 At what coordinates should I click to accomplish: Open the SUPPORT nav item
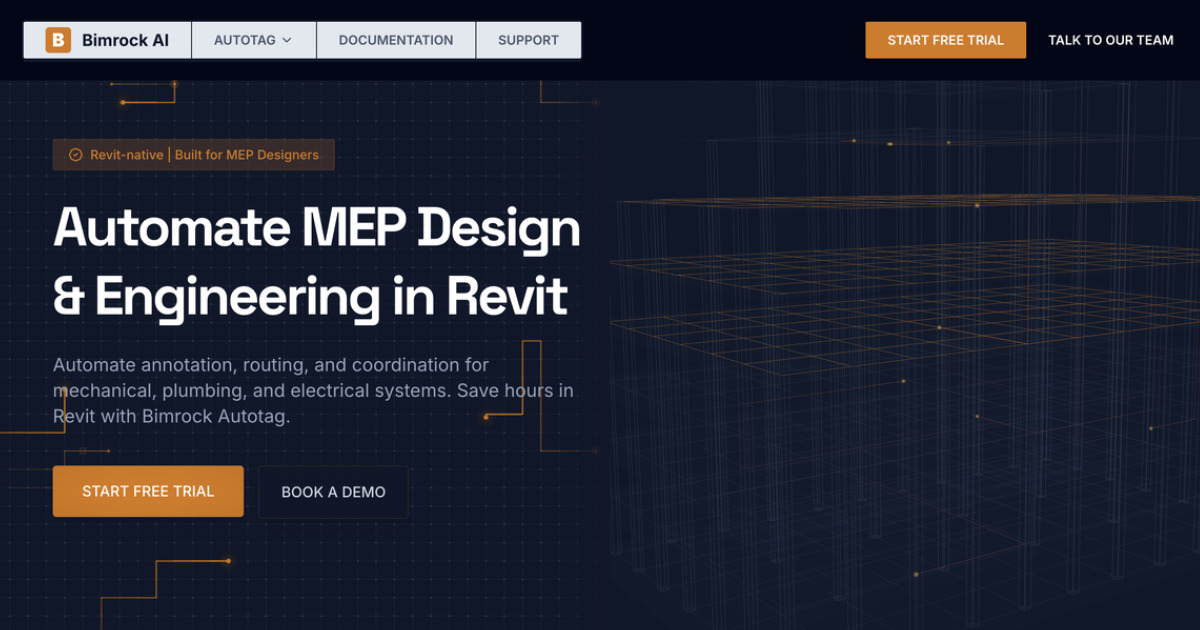528,40
